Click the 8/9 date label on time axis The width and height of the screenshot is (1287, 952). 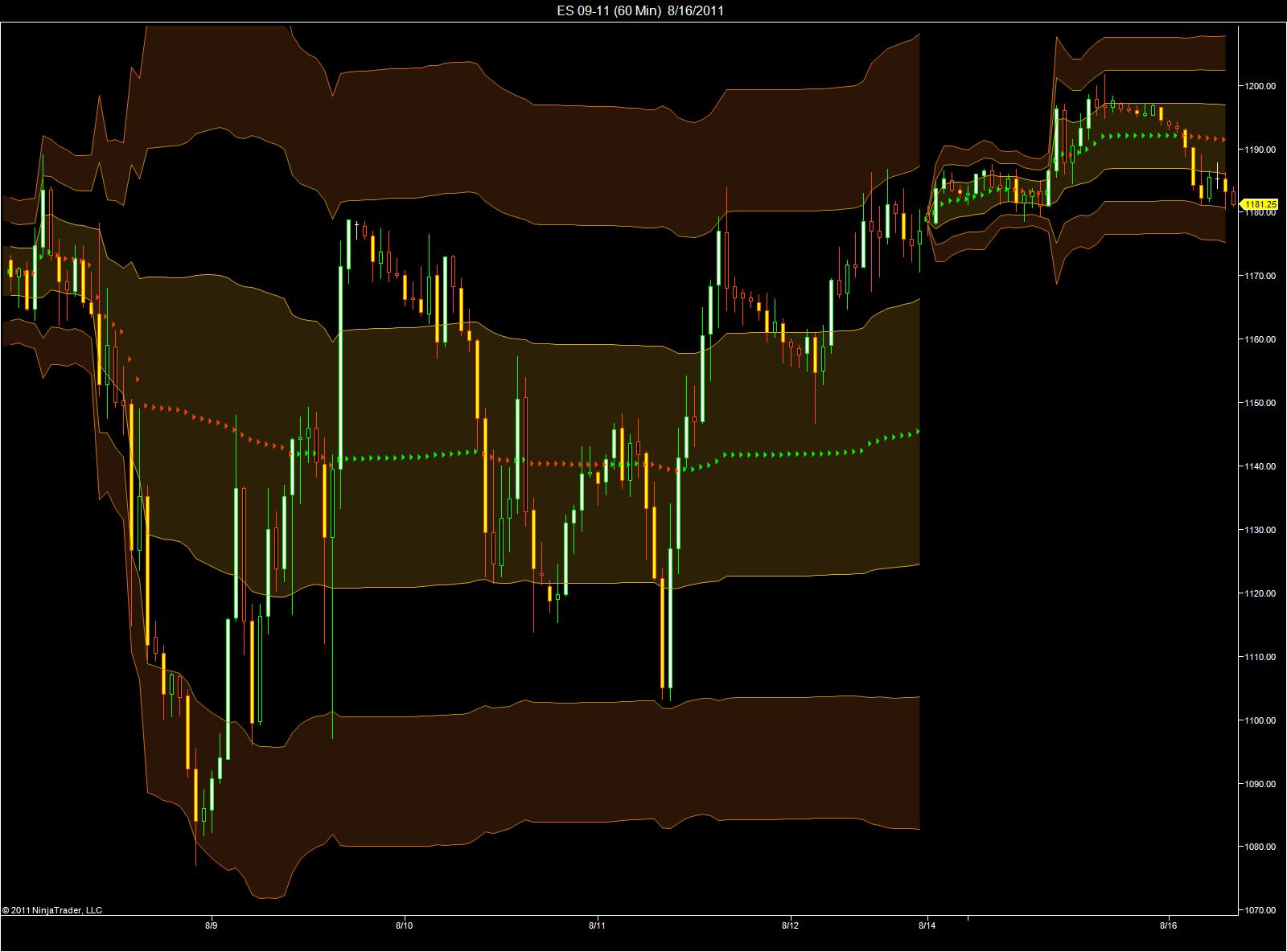tap(211, 926)
